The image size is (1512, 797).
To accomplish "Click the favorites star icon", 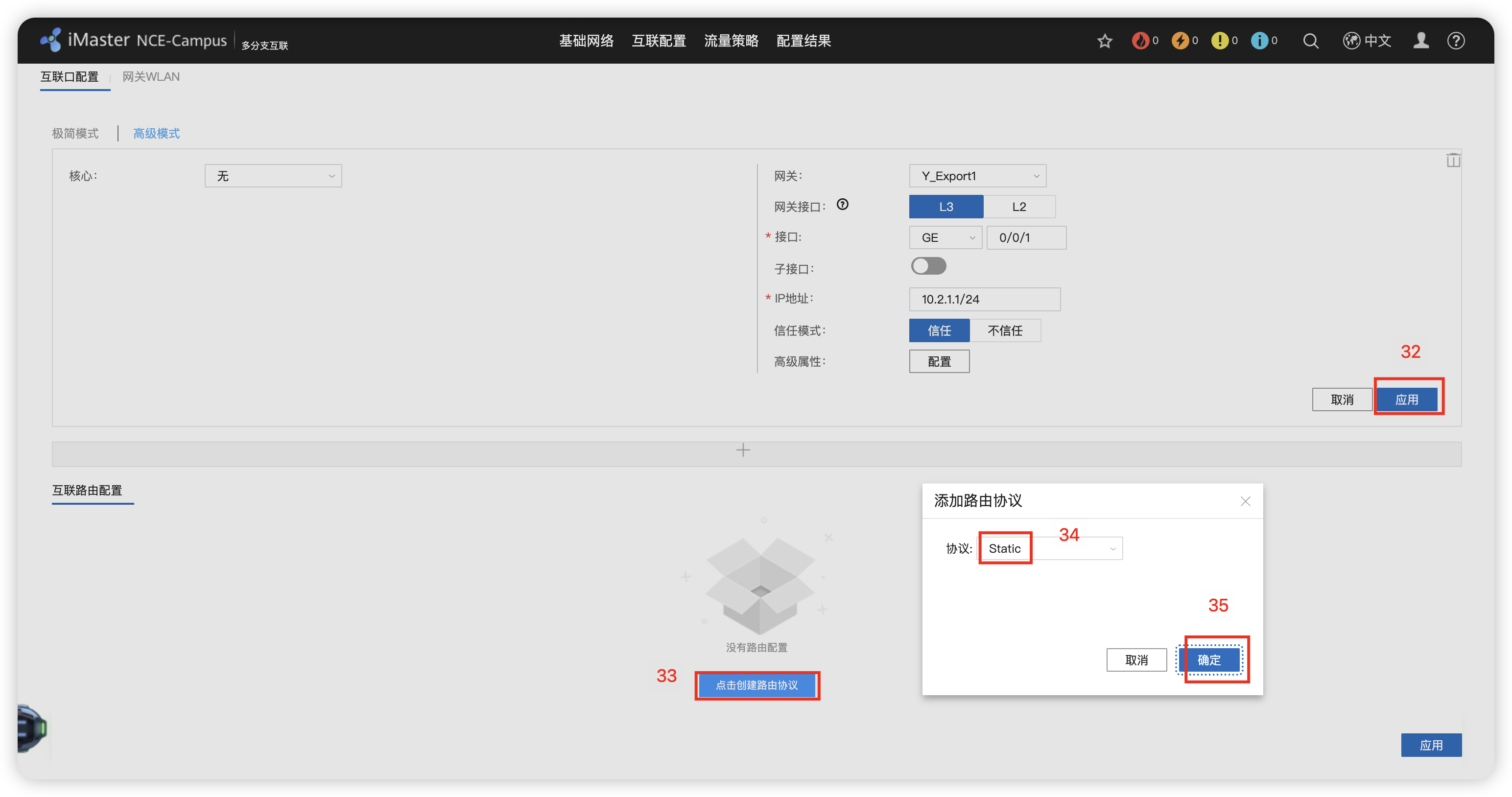I will click(1105, 41).
